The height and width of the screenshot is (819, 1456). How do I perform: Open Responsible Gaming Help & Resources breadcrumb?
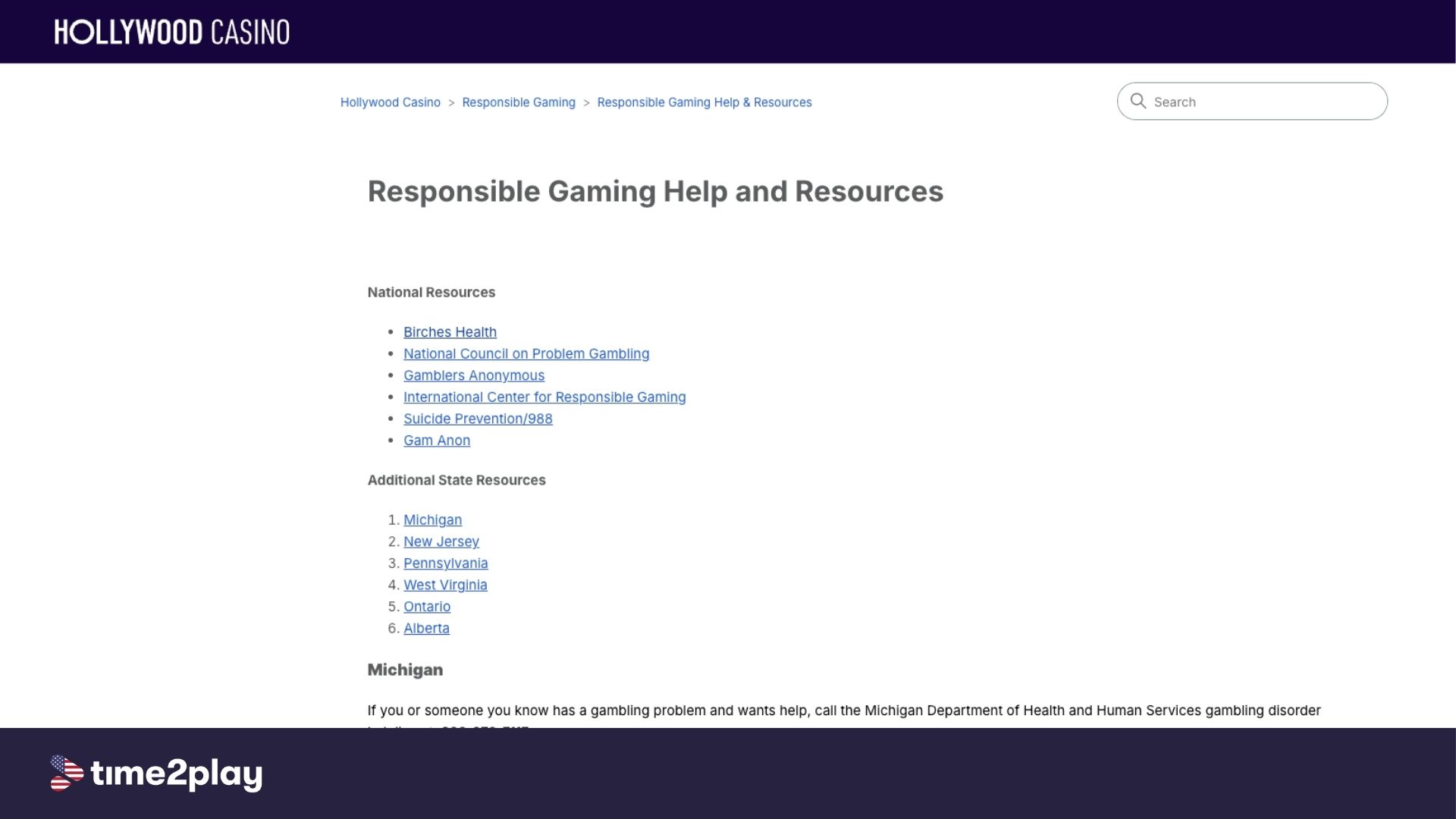pyautogui.click(x=704, y=102)
